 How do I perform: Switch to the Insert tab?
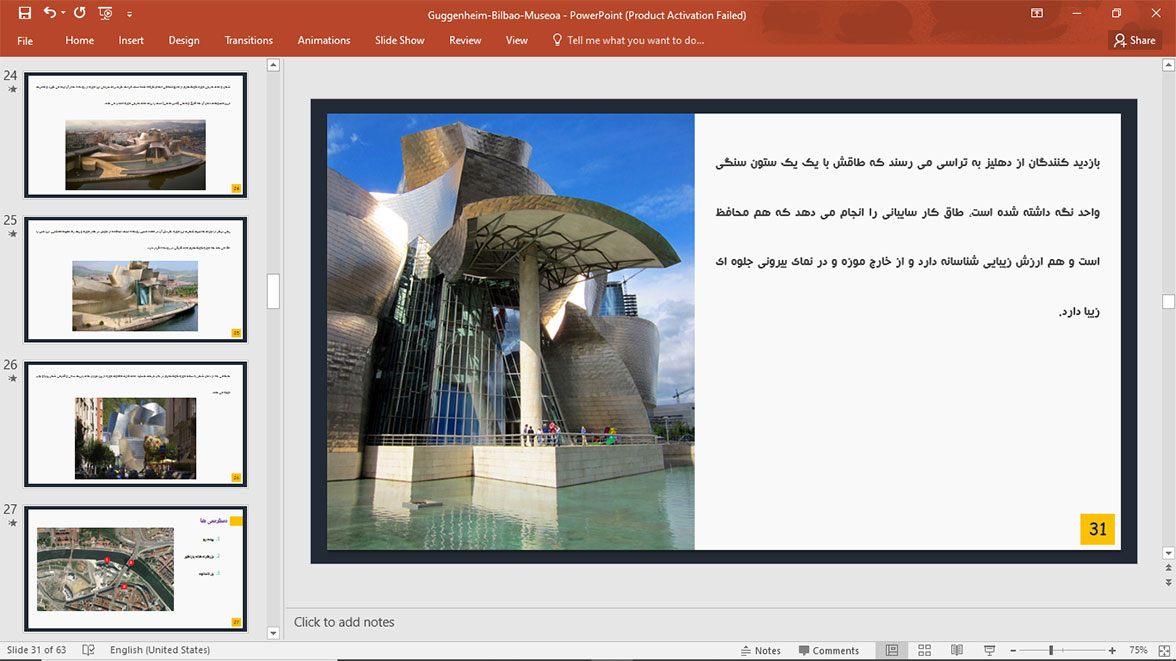click(x=130, y=41)
